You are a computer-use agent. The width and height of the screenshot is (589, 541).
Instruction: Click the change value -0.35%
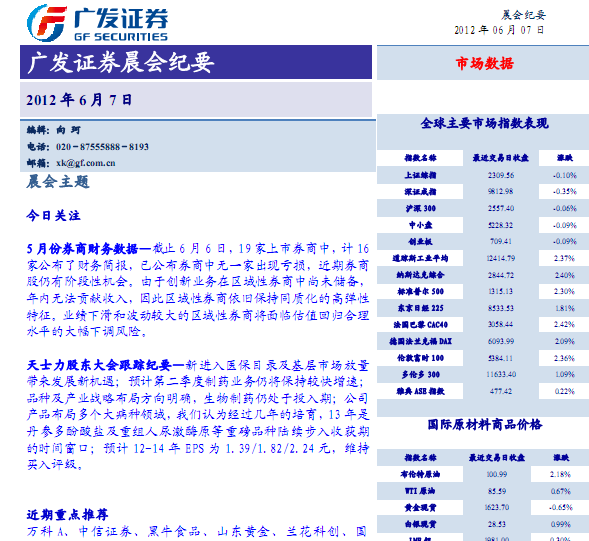[x=565, y=192]
